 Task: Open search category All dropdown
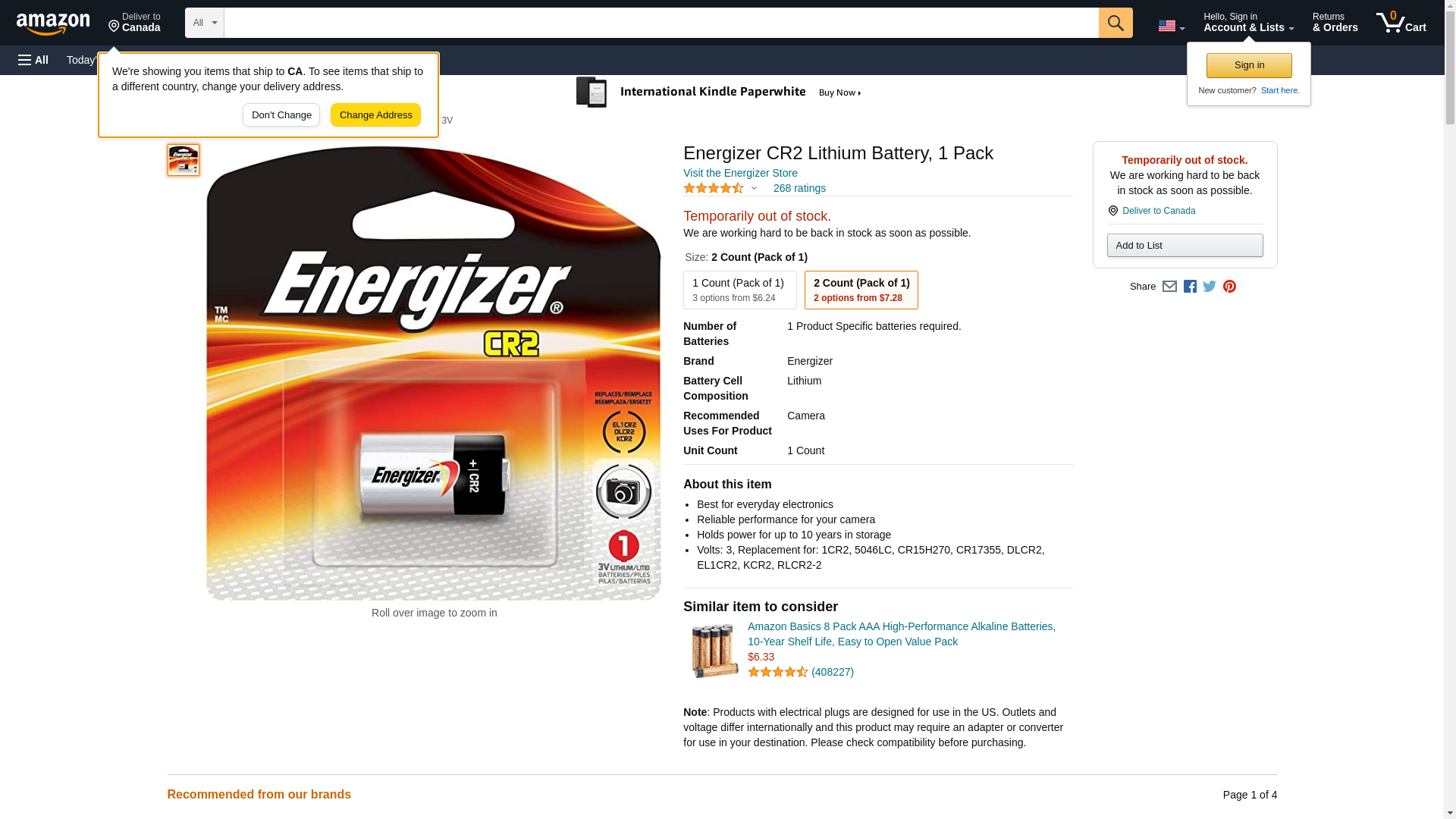tap(204, 23)
